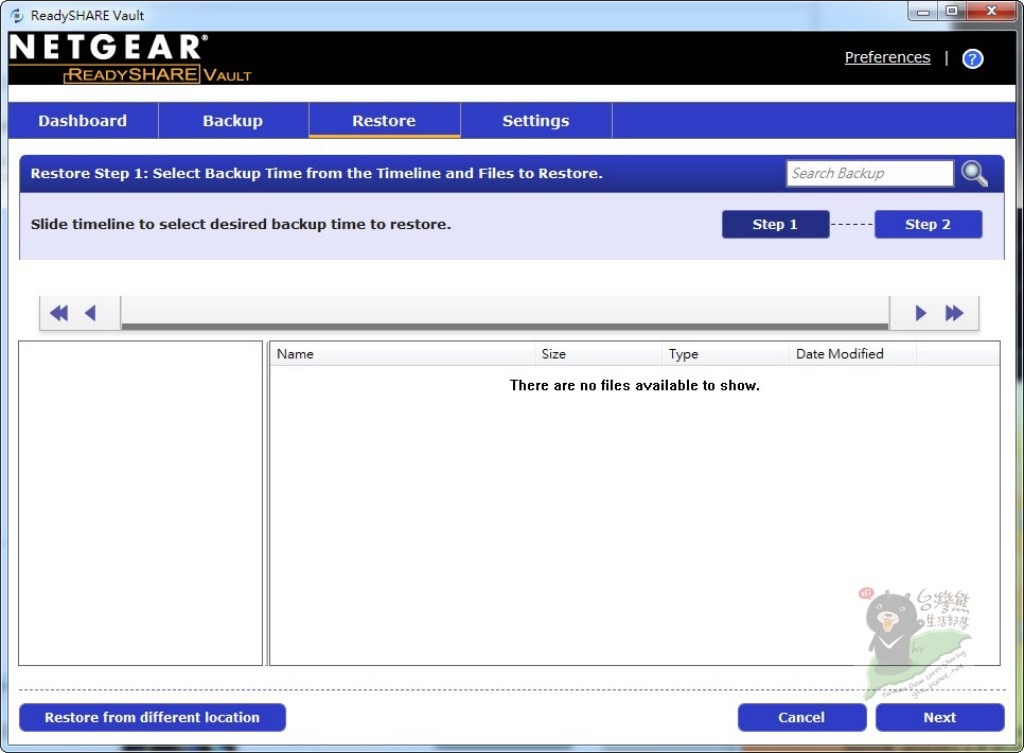
Task: Step timeline forward with single right arrow
Action: click(x=921, y=313)
